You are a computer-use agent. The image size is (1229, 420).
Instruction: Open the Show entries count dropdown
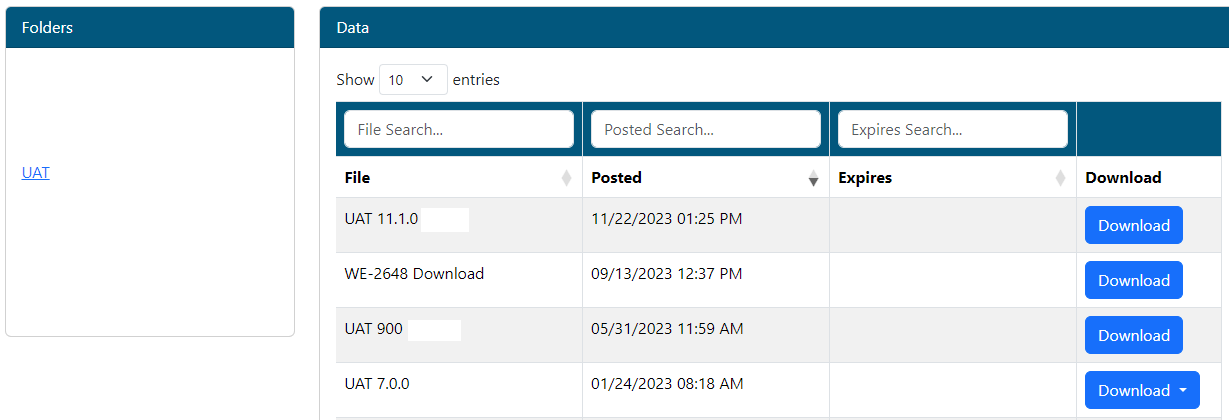pos(413,80)
